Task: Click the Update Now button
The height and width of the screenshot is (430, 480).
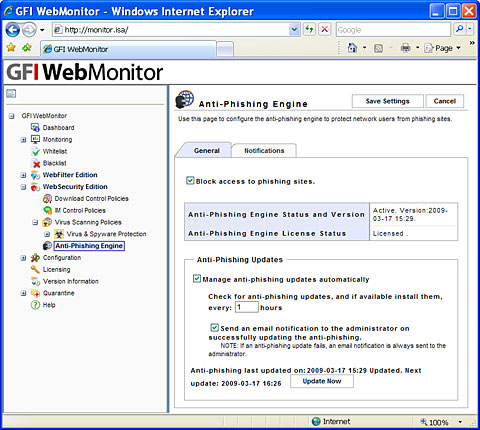Action: 322,381
